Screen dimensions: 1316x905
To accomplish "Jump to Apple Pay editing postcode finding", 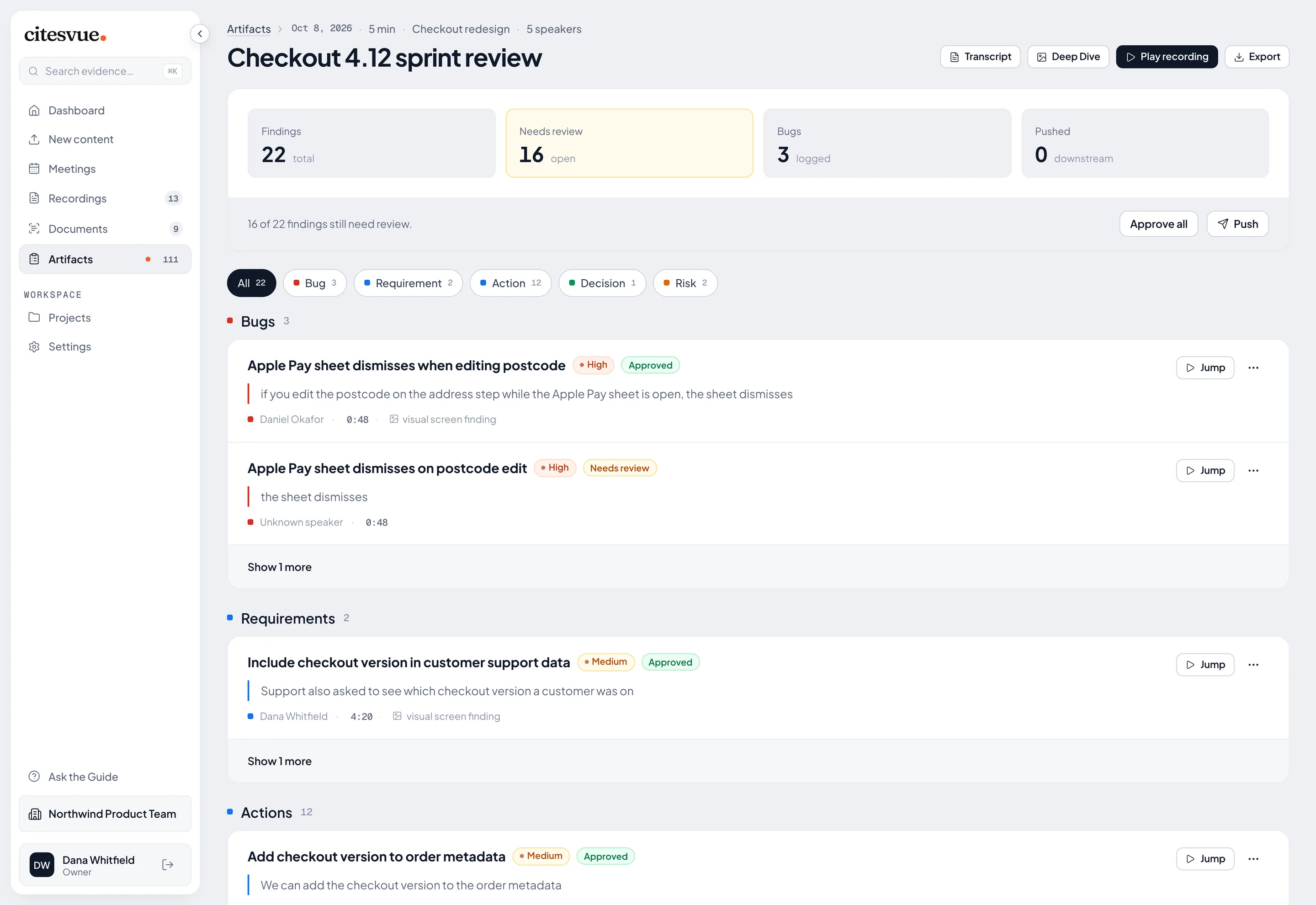I will [x=1205, y=367].
